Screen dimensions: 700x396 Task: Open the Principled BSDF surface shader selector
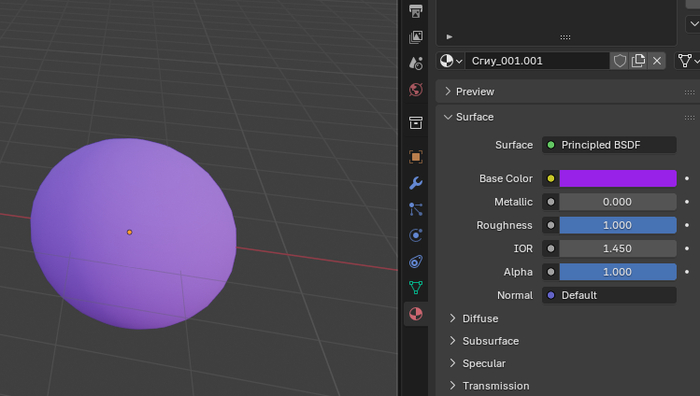[x=609, y=145]
